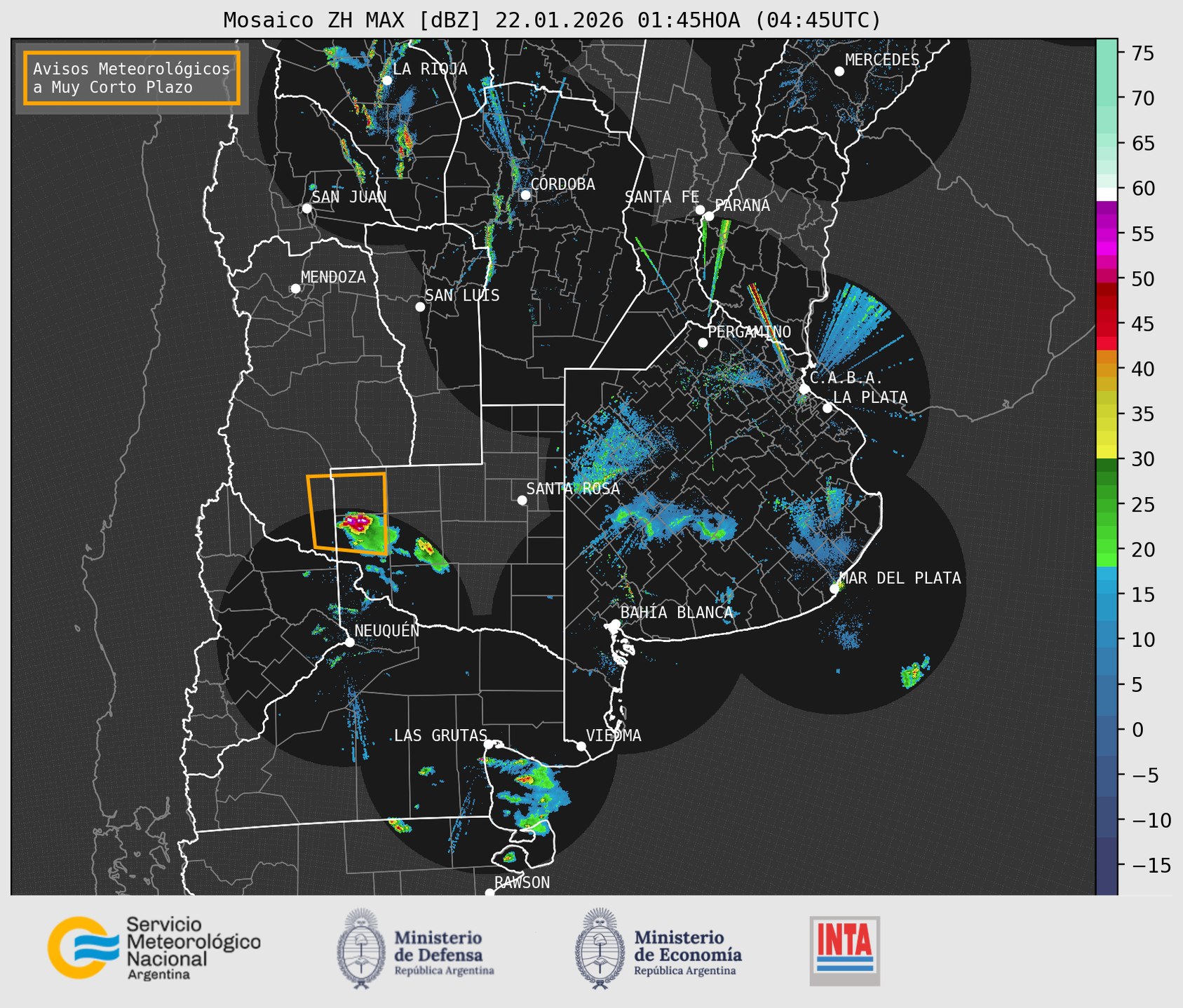Click the Servicio Meteorológico Nacional logo
This screenshot has height=1008, width=1183.
(154, 948)
